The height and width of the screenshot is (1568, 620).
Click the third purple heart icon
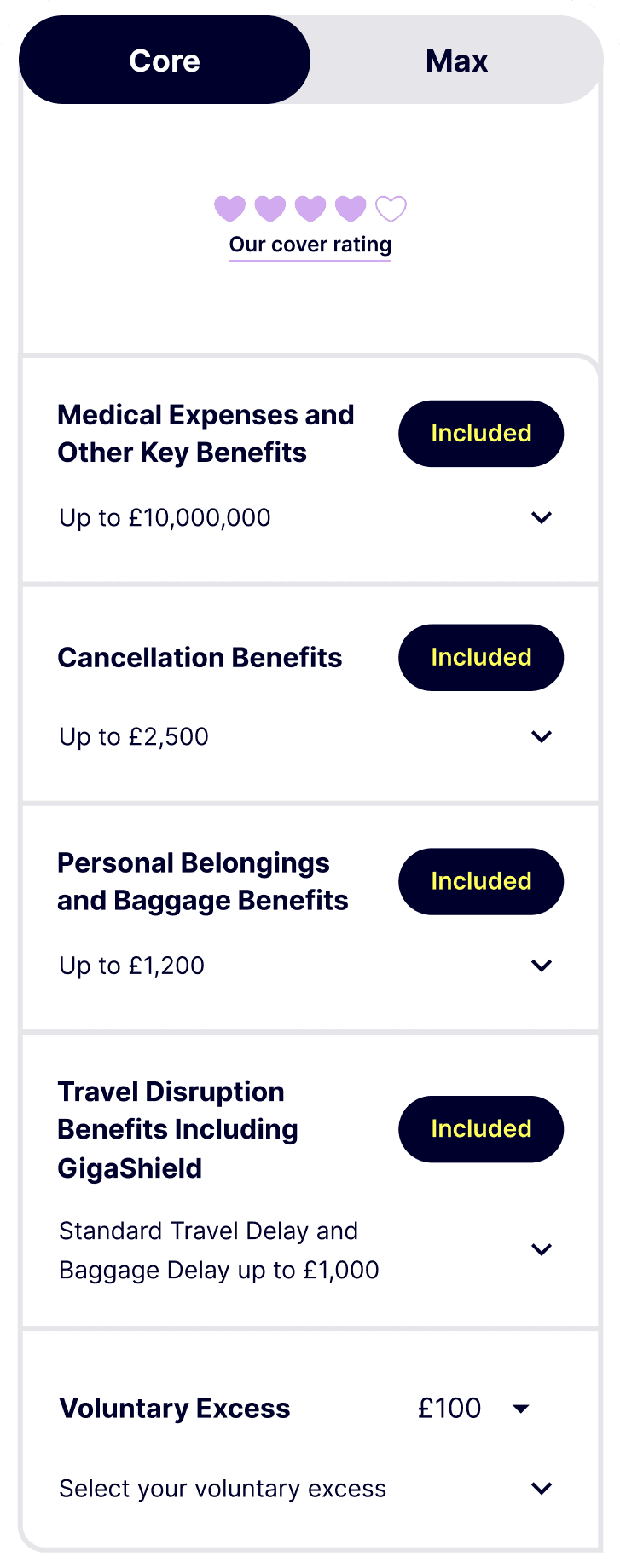[309, 207]
